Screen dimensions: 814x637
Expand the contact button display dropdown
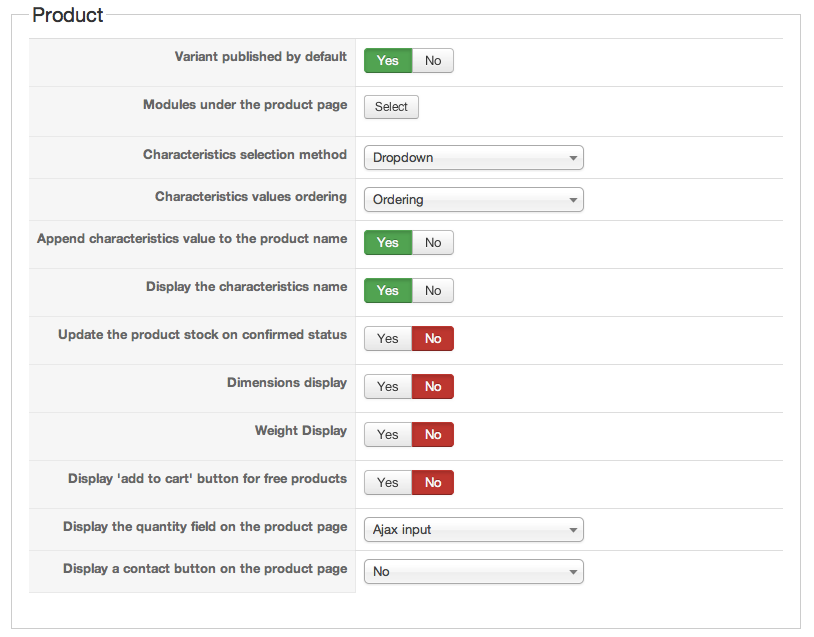tap(473, 572)
